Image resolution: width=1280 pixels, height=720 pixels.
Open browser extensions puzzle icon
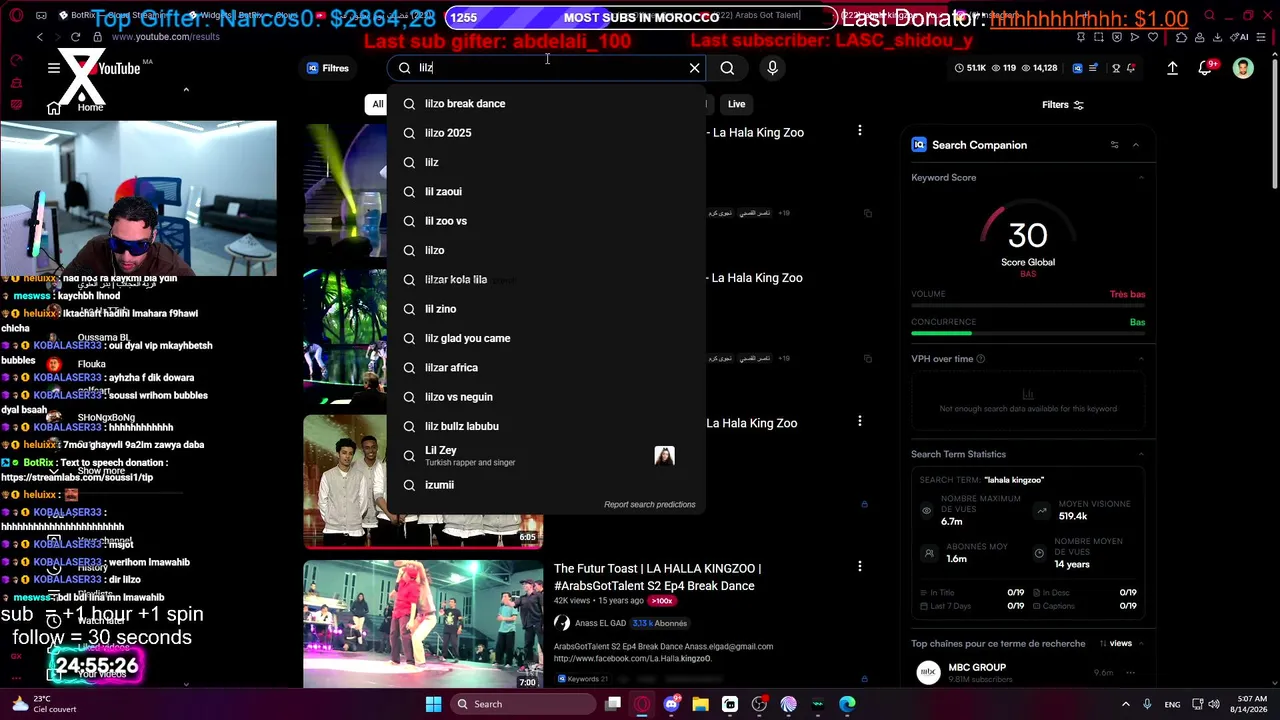pos(1182,37)
